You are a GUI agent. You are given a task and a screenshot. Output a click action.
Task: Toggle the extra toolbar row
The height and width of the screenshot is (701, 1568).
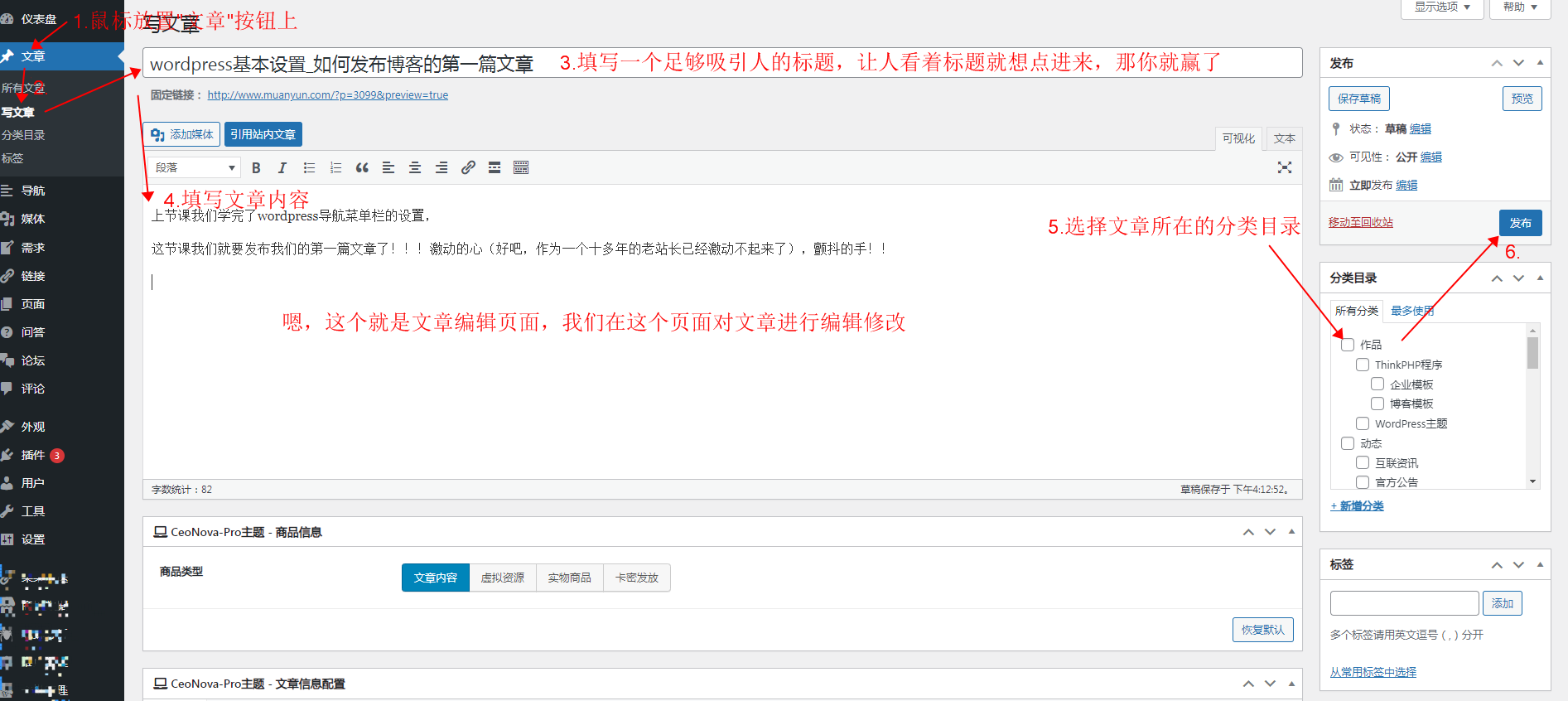coord(521,167)
